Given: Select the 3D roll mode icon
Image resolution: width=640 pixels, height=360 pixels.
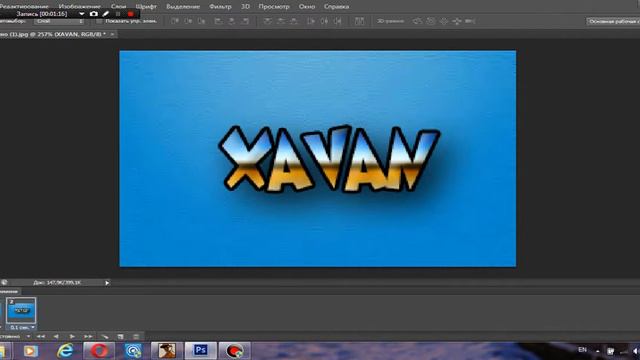Looking at the screenshot, I should pos(431,21).
